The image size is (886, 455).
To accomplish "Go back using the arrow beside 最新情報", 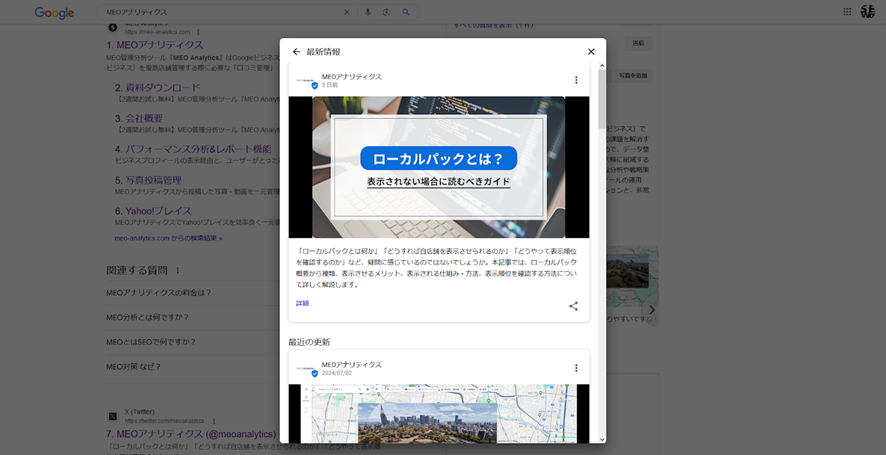I will (296, 51).
